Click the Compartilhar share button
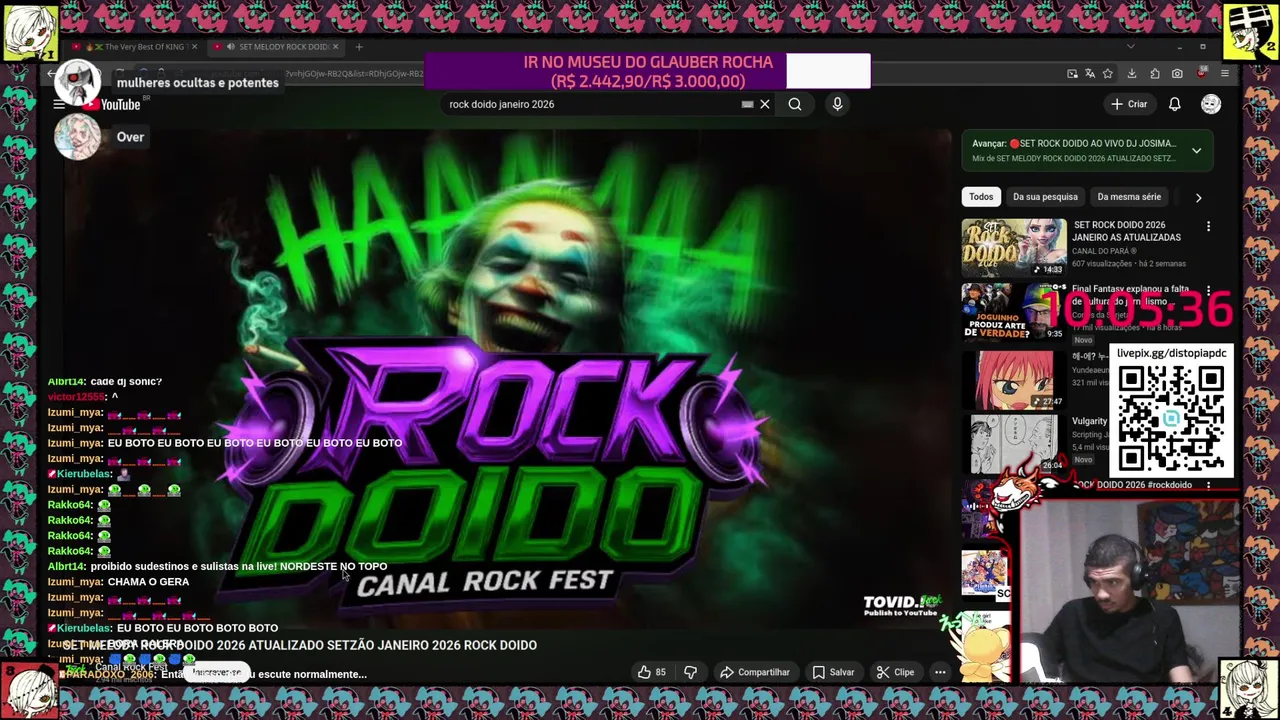 (x=755, y=672)
